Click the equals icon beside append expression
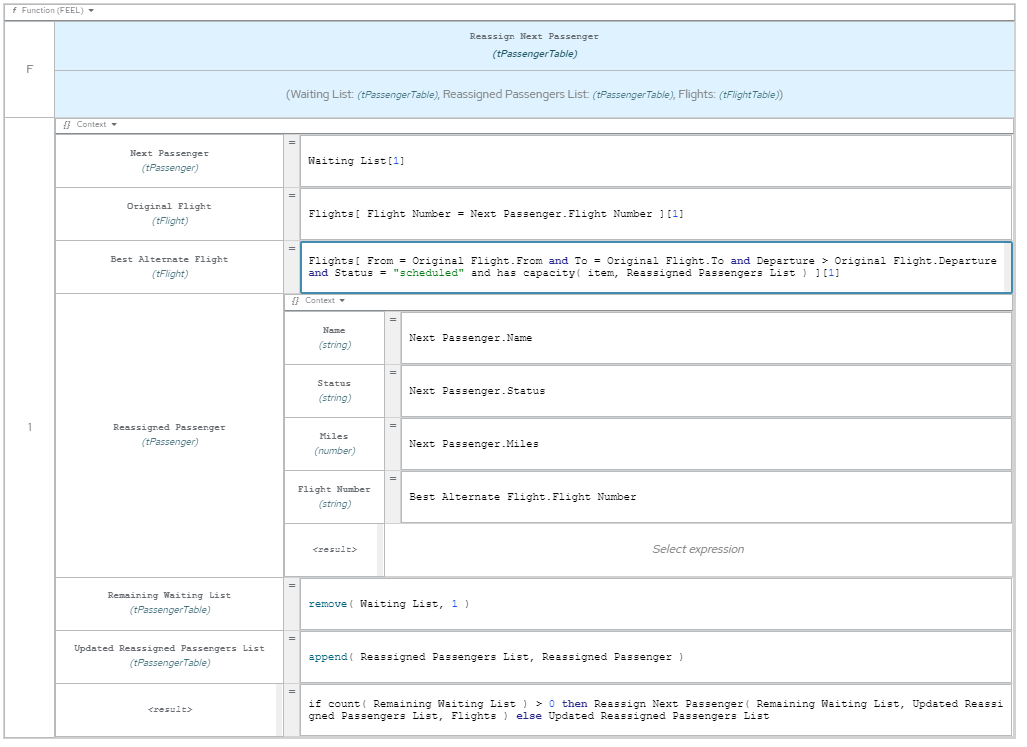Image resolution: width=1027 pixels, height=747 pixels. (292, 638)
